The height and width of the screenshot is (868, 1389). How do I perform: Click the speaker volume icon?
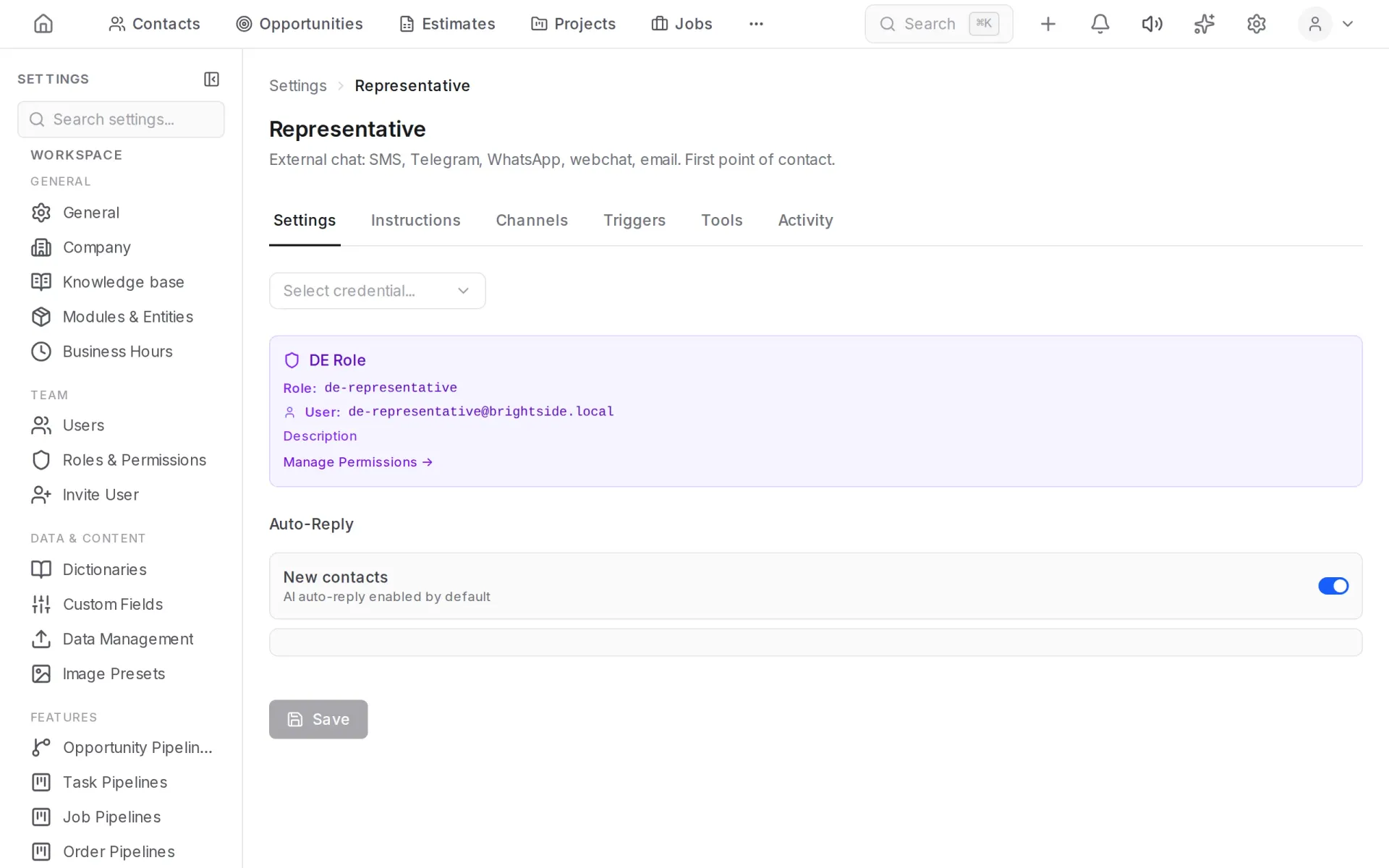pos(1152,24)
